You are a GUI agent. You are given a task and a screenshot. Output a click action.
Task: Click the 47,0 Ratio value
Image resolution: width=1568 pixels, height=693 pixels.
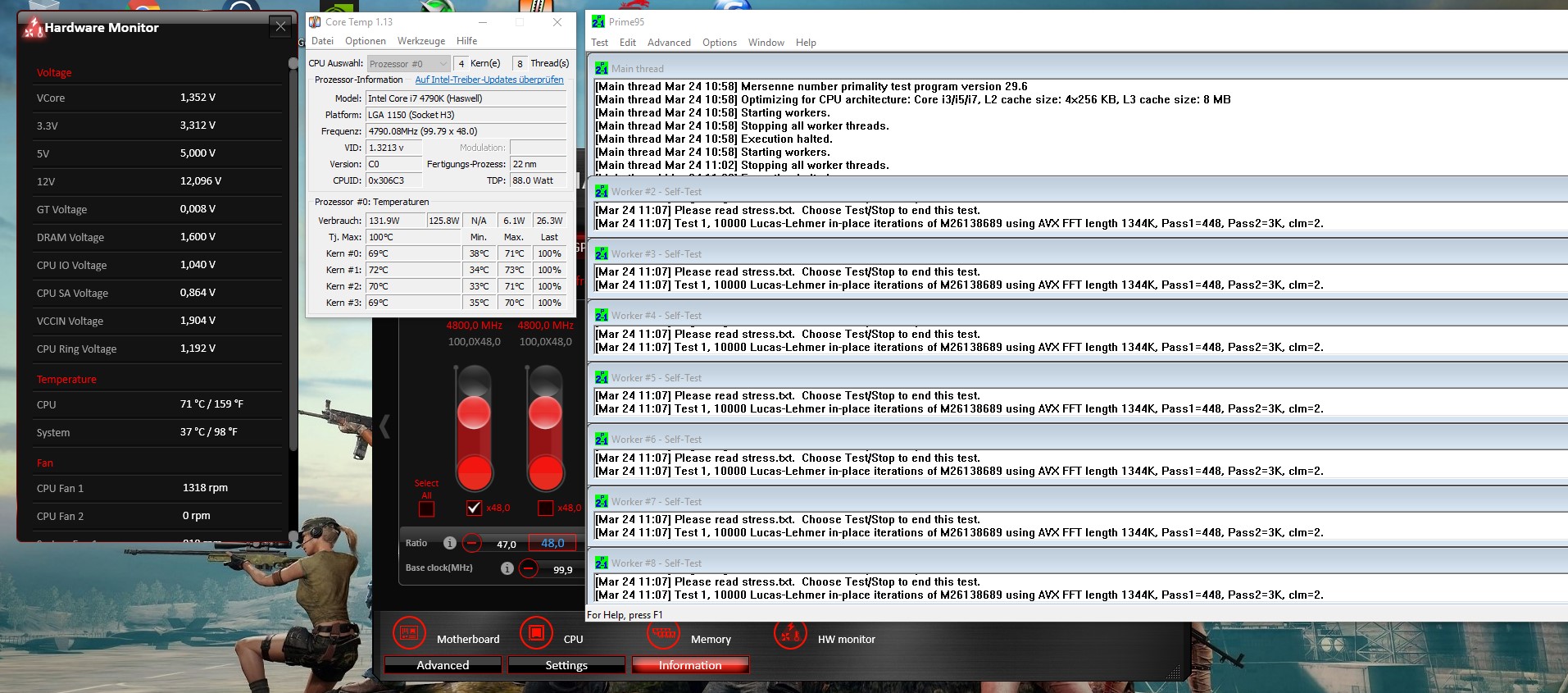click(507, 544)
